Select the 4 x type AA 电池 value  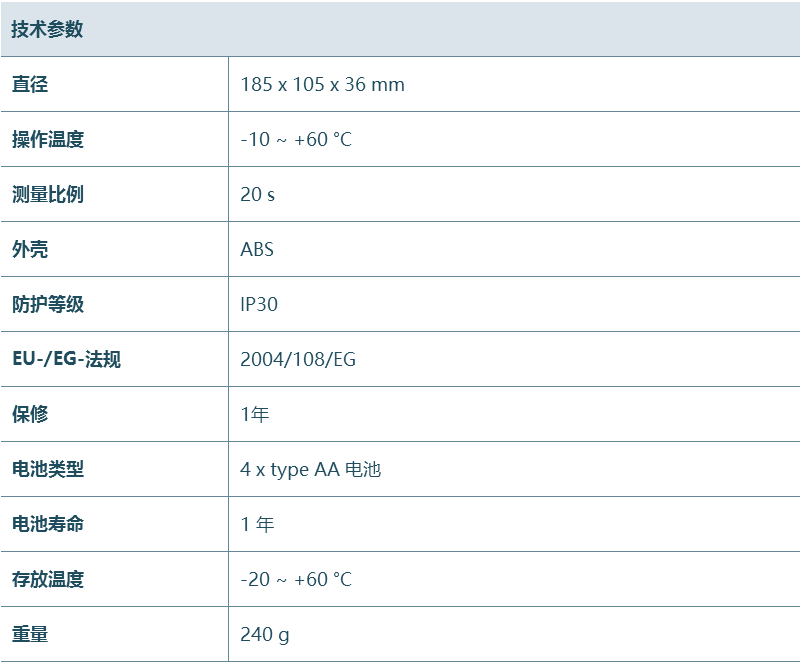pos(310,469)
